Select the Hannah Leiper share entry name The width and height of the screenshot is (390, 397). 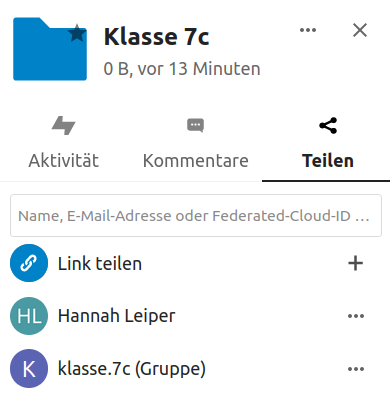coord(117,316)
